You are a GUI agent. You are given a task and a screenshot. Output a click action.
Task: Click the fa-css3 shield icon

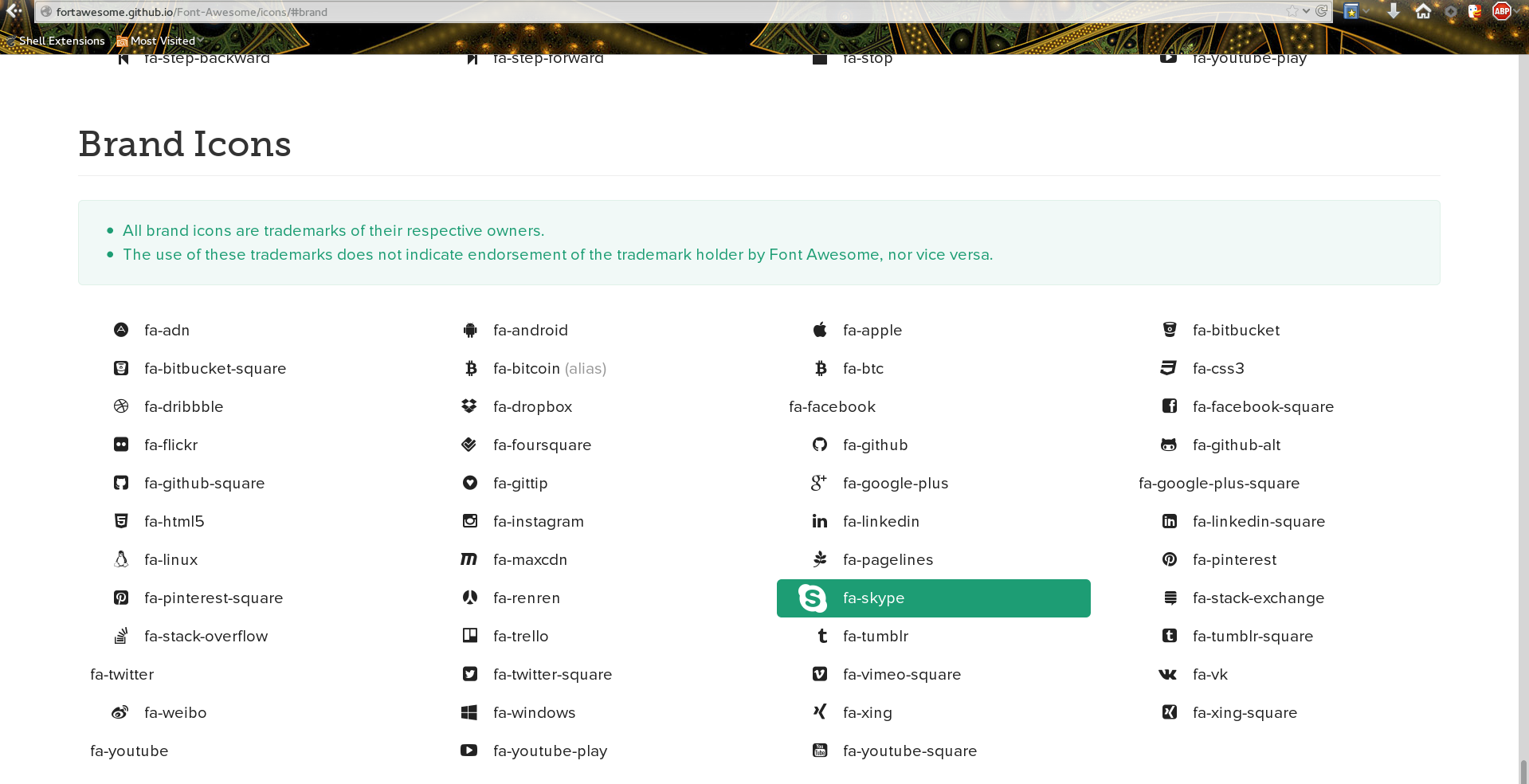coord(1169,368)
